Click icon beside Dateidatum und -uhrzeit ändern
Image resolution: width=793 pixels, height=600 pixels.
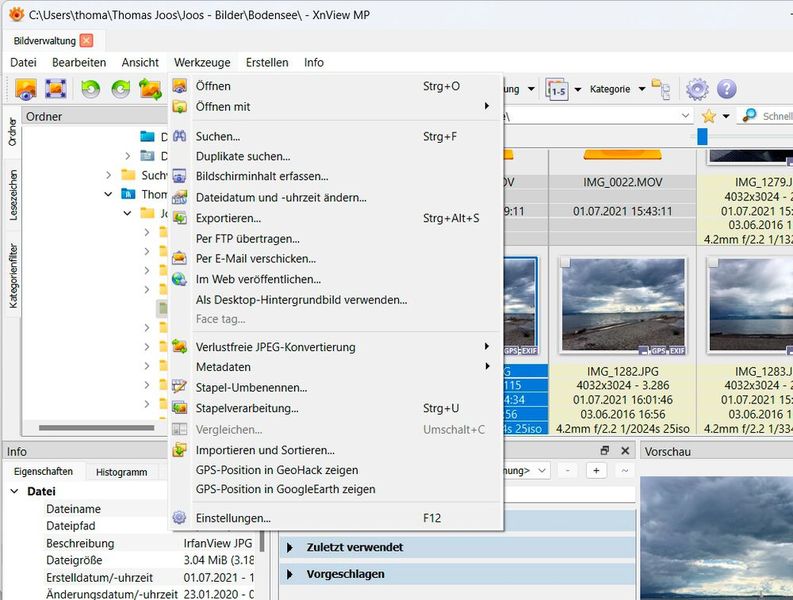pyautogui.click(x=180, y=197)
